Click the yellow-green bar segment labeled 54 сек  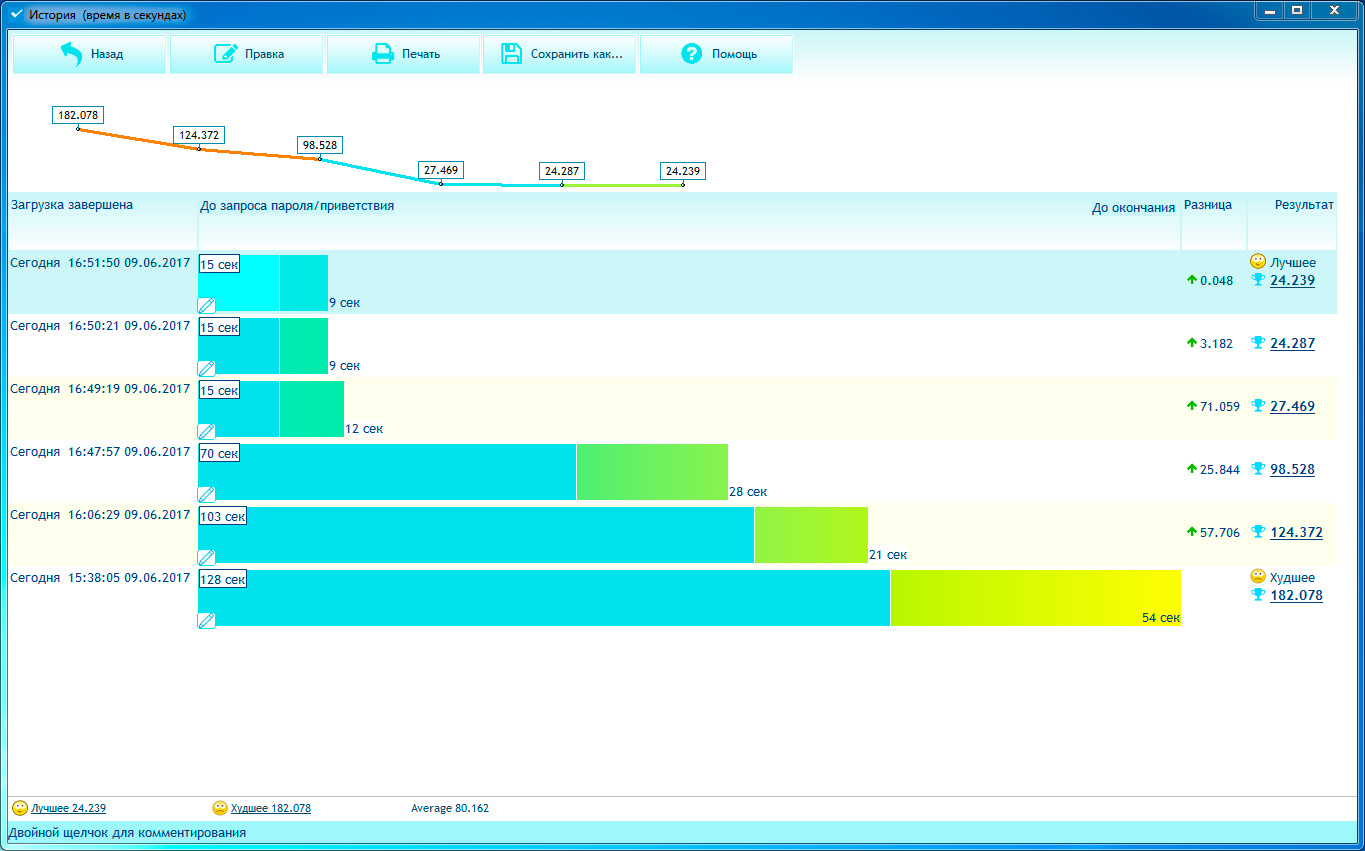[x=1036, y=598]
